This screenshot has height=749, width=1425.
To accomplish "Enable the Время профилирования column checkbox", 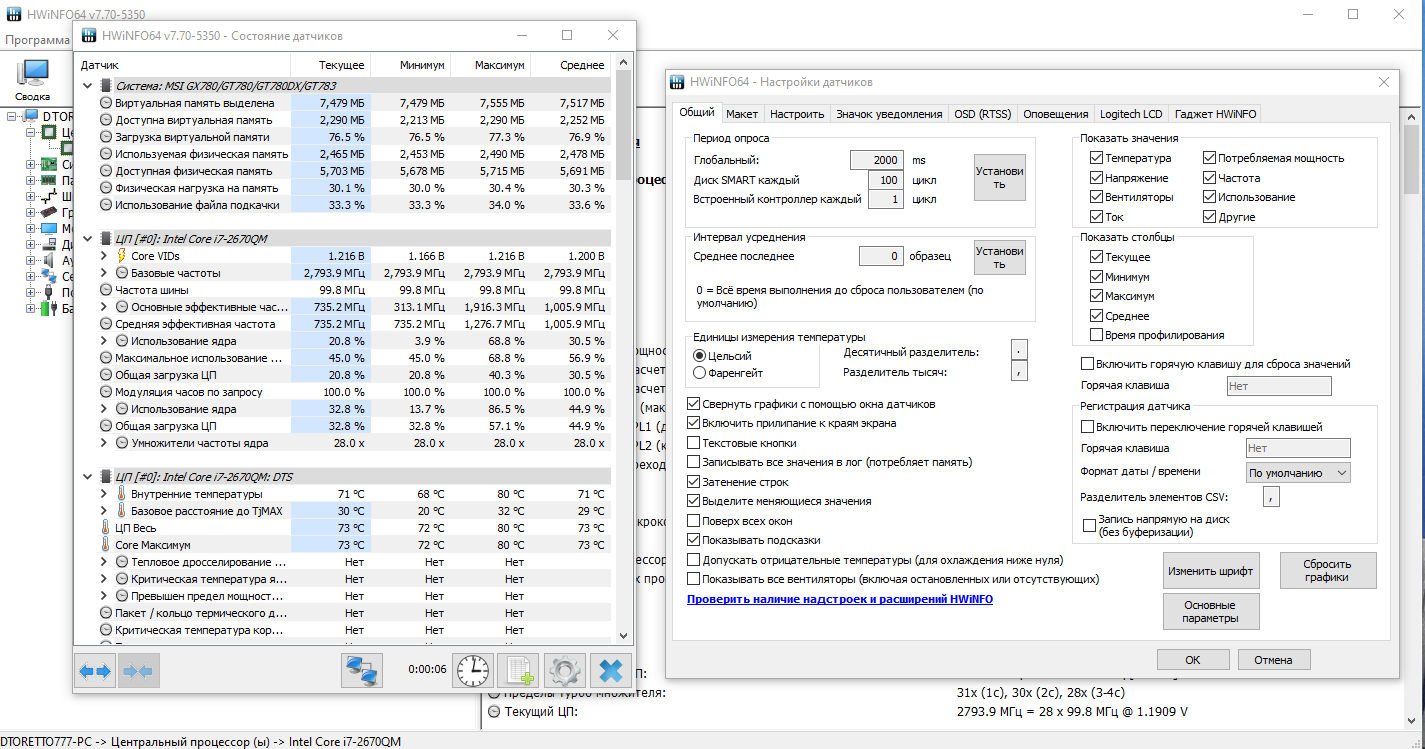I will (x=1097, y=335).
